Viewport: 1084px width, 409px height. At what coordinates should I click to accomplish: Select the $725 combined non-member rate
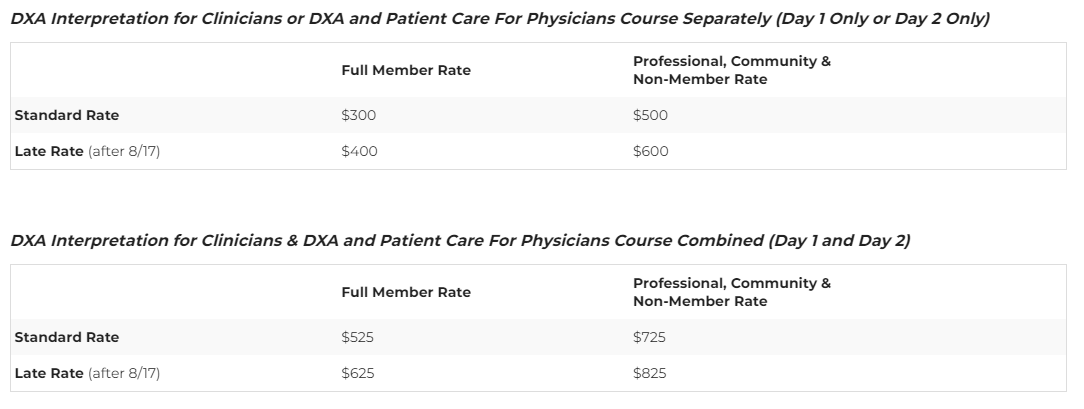tap(649, 337)
